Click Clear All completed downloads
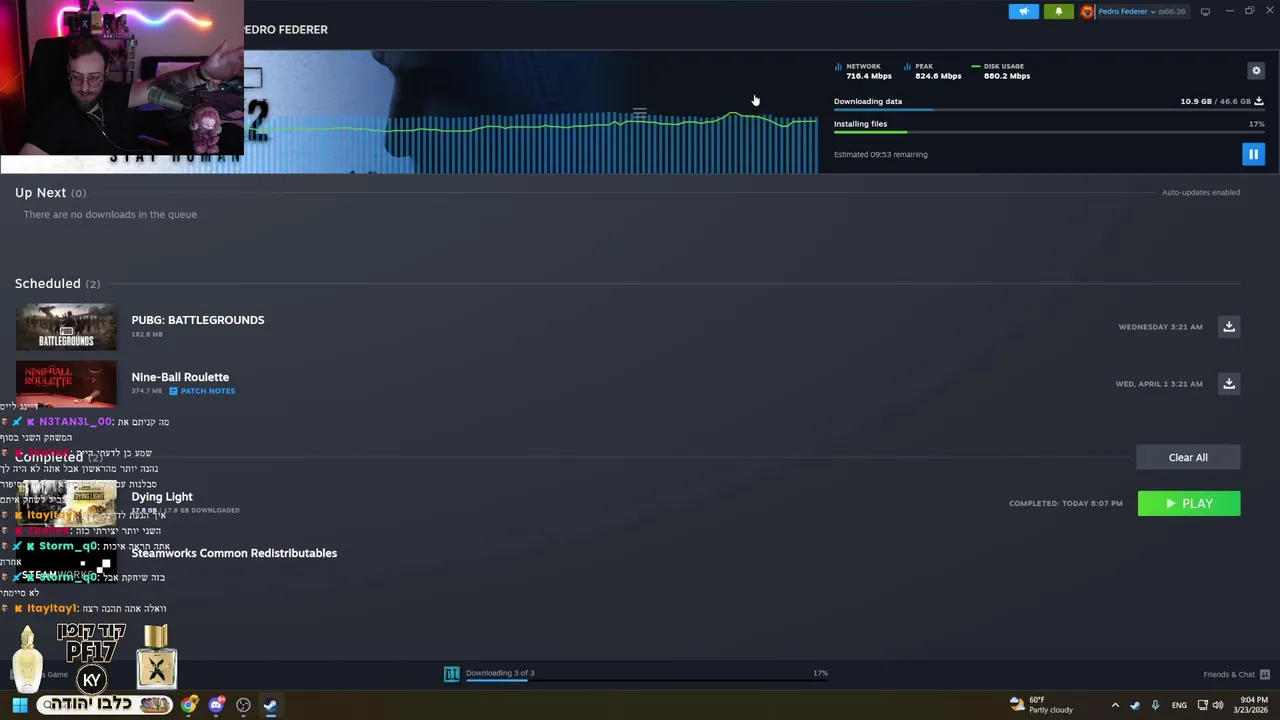Image resolution: width=1280 pixels, height=720 pixels. pos(1188,457)
